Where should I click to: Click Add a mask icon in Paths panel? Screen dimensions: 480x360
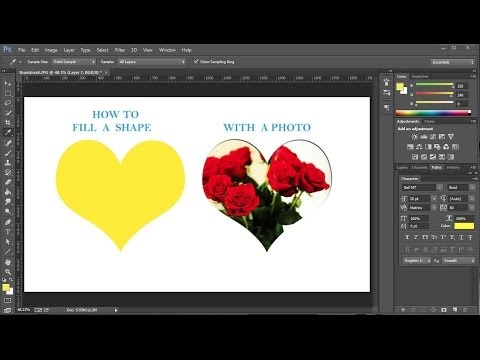point(444,310)
